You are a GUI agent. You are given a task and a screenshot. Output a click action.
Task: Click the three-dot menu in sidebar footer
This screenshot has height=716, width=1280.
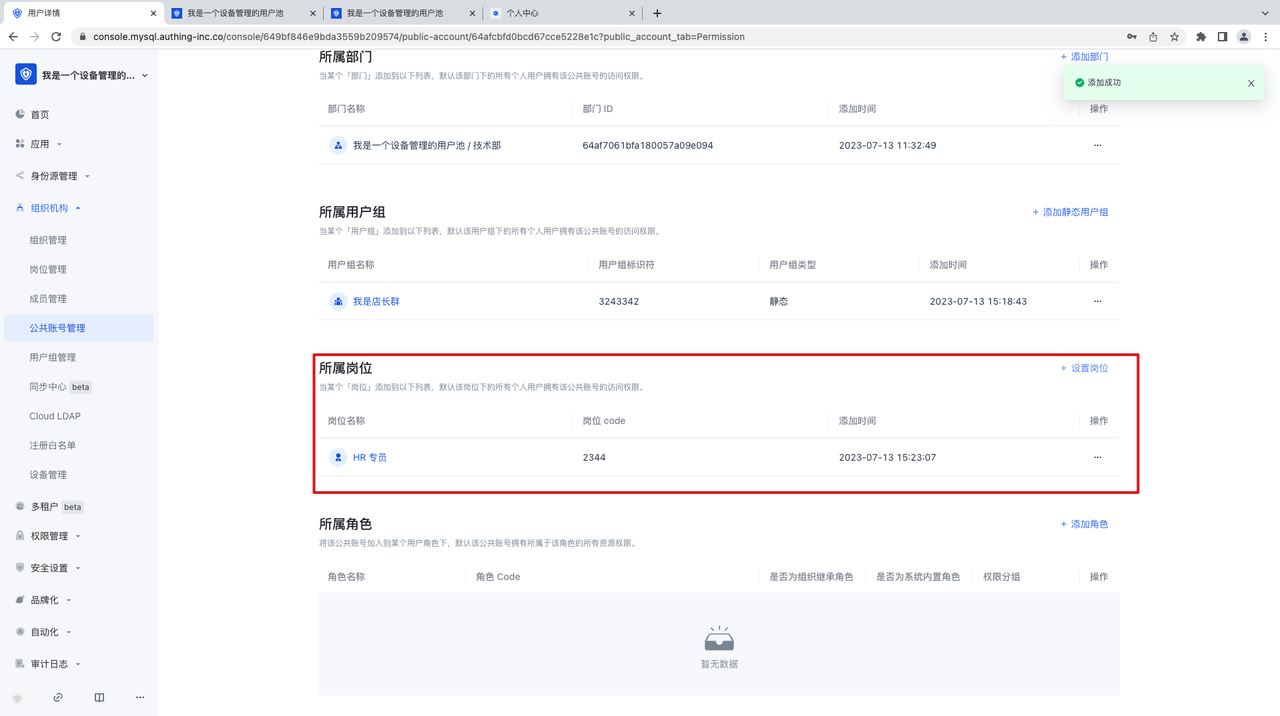pyautogui.click(x=140, y=697)
